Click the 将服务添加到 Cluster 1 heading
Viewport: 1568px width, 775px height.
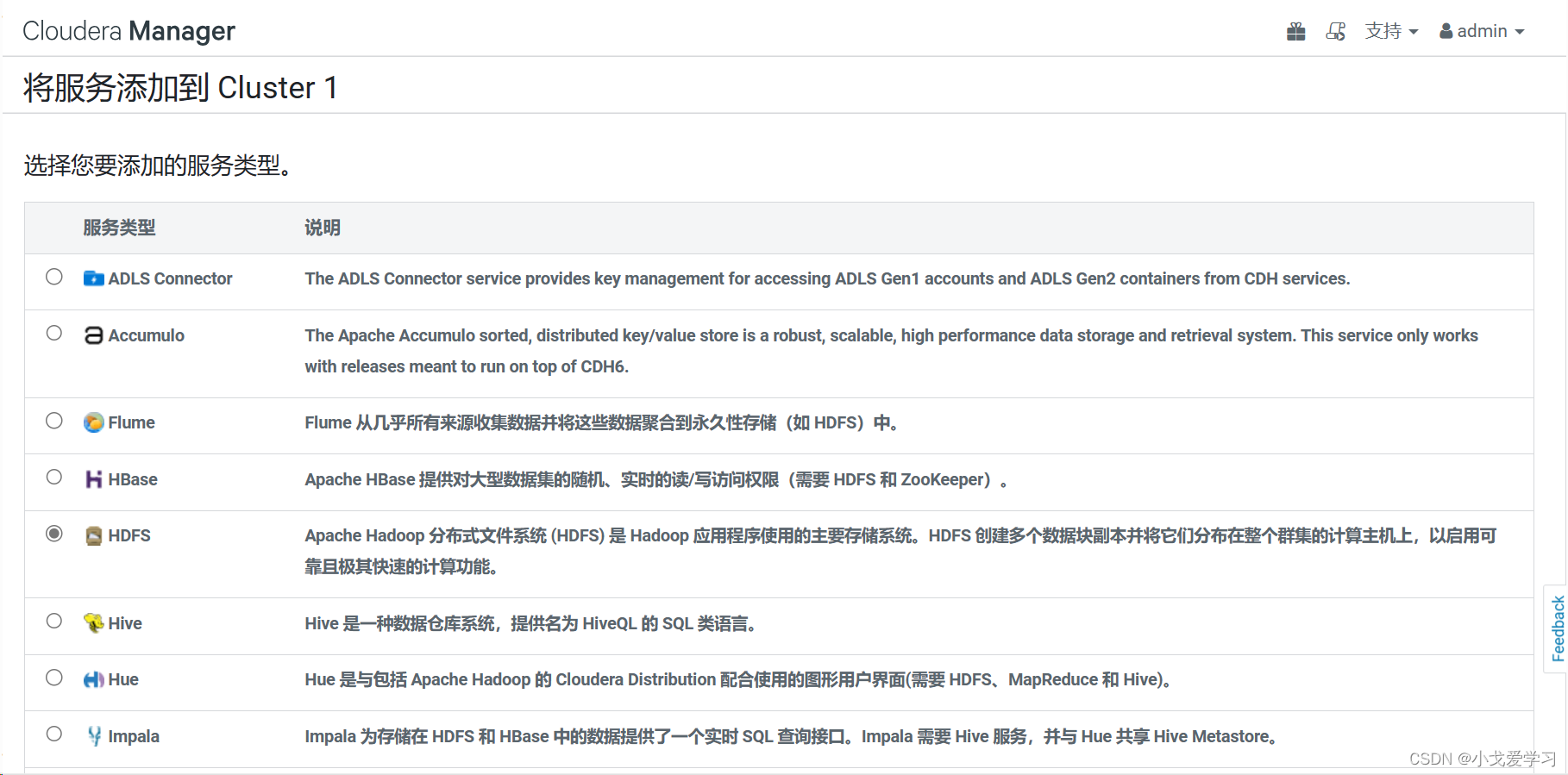[x=180, y=88]
